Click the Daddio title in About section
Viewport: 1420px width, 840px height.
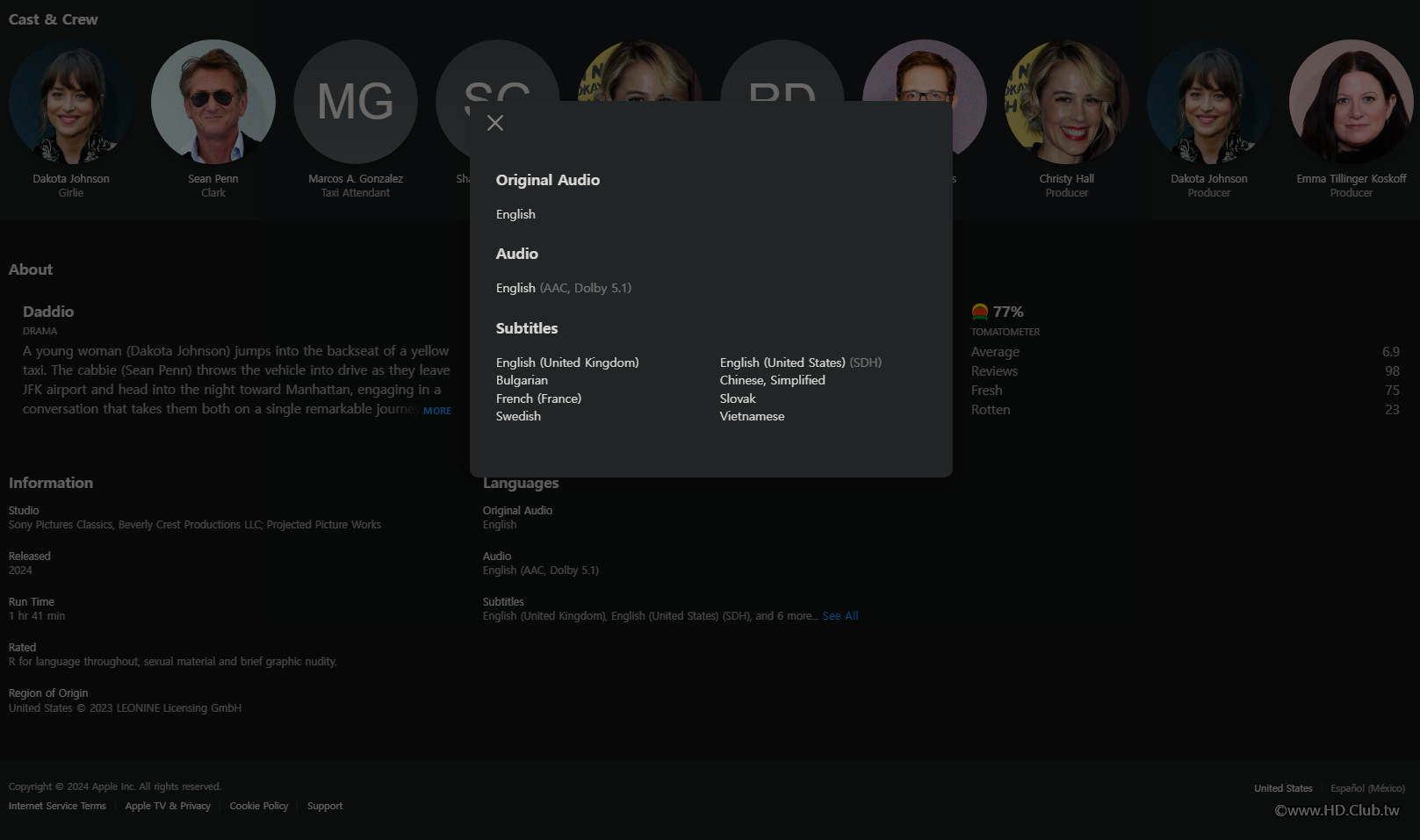48,312
